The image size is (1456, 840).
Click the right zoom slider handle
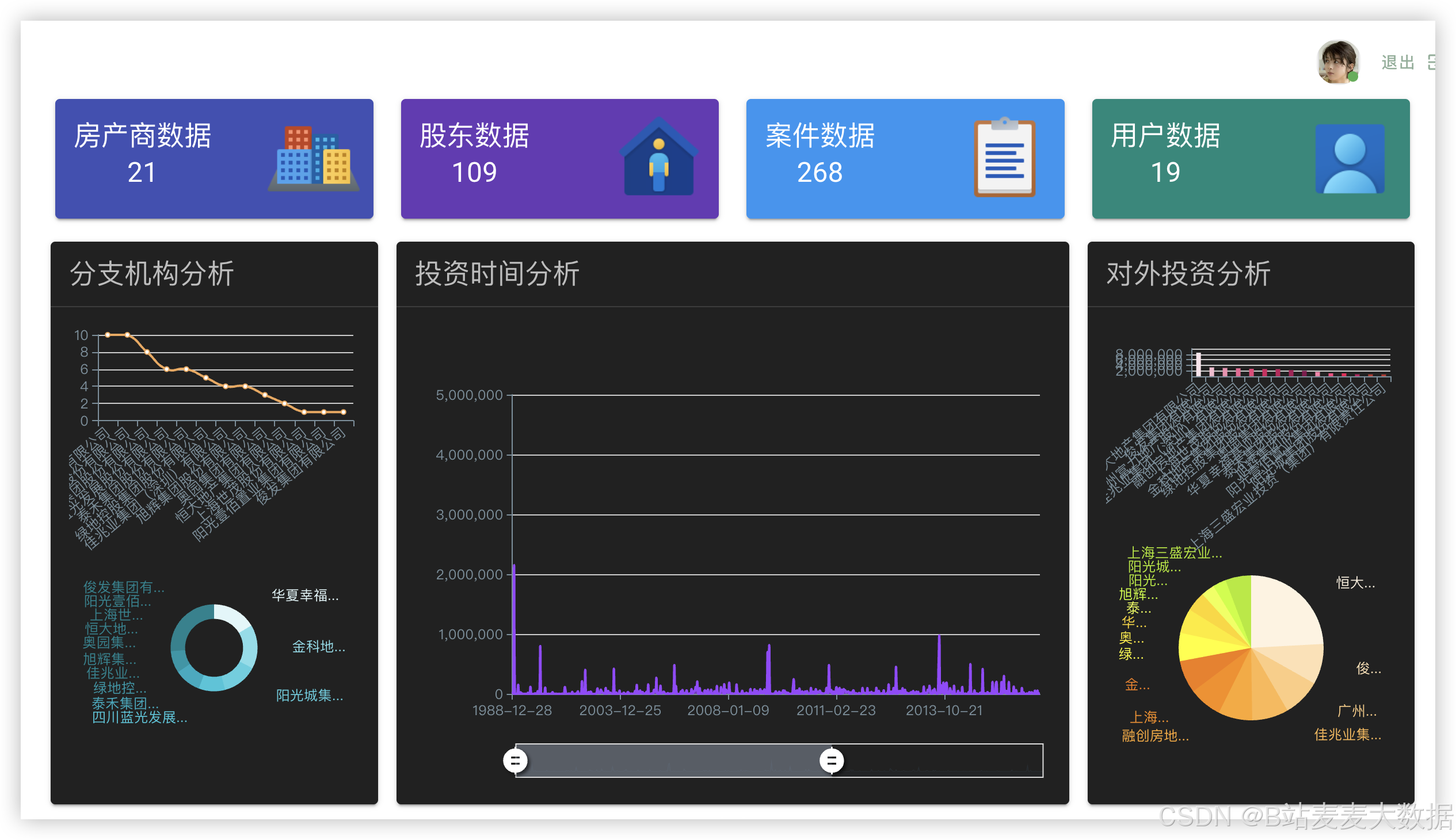[832, 761]
